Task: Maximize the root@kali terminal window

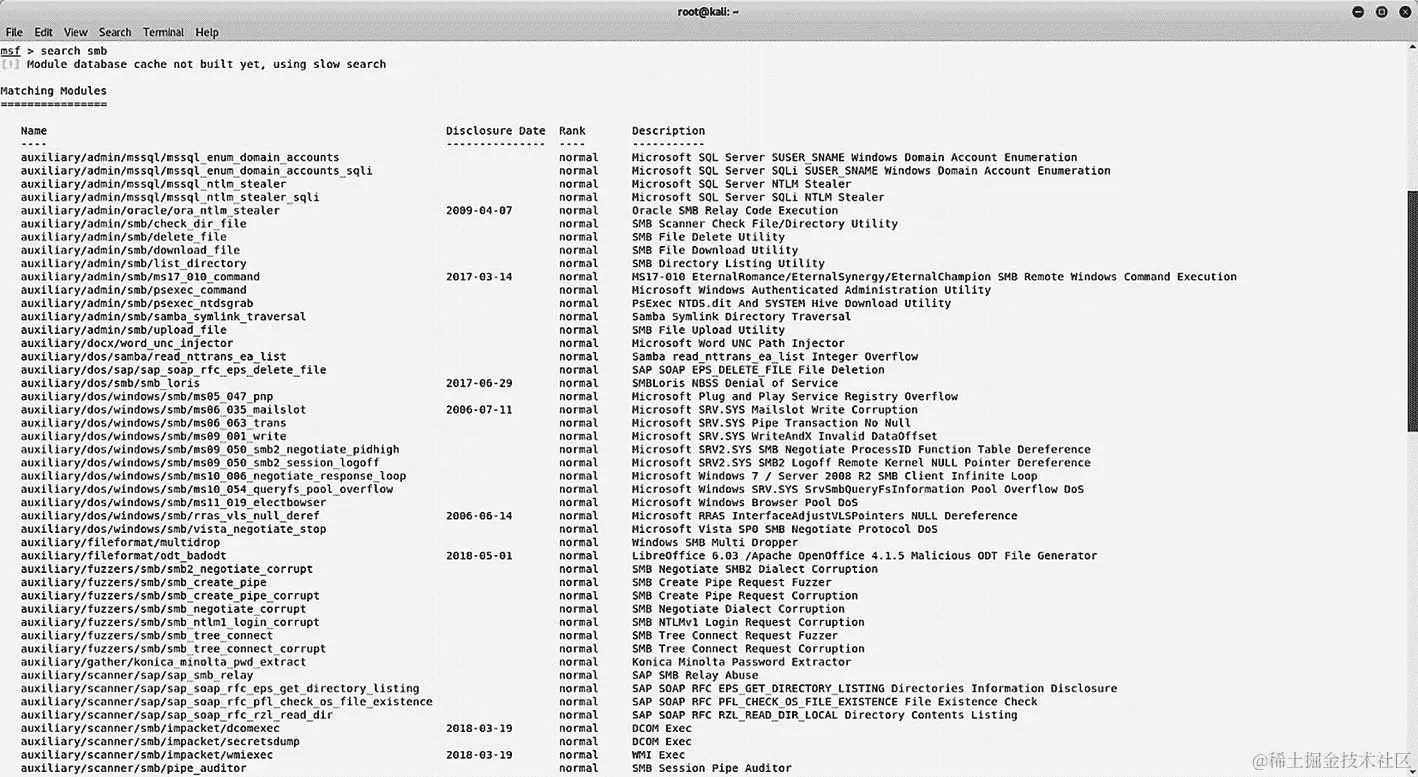Action: (1381, 12)
